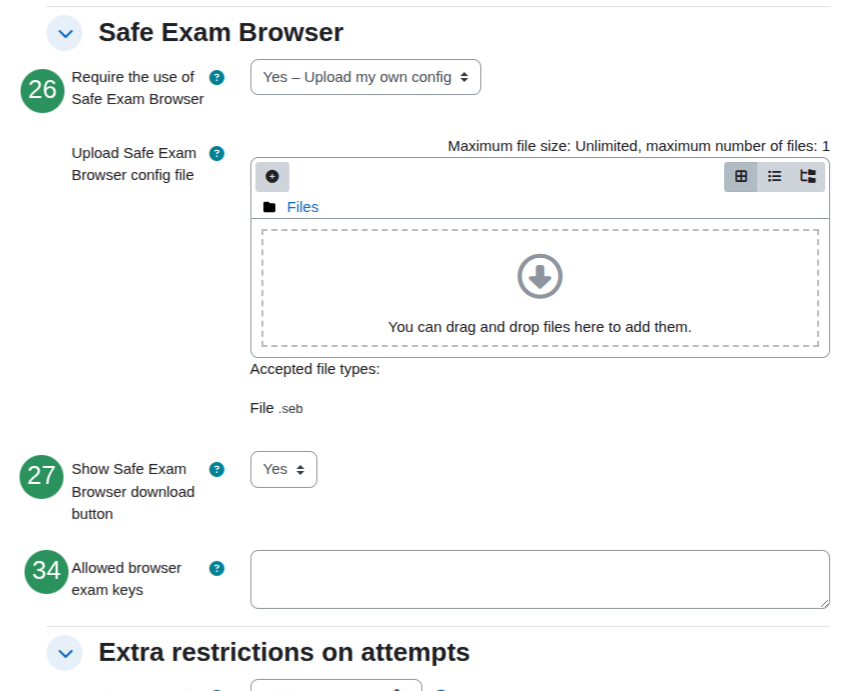The height and width of the screenshot is (691, 862).
Task: Click the folder icon beside Files
Action: (269, 207)
